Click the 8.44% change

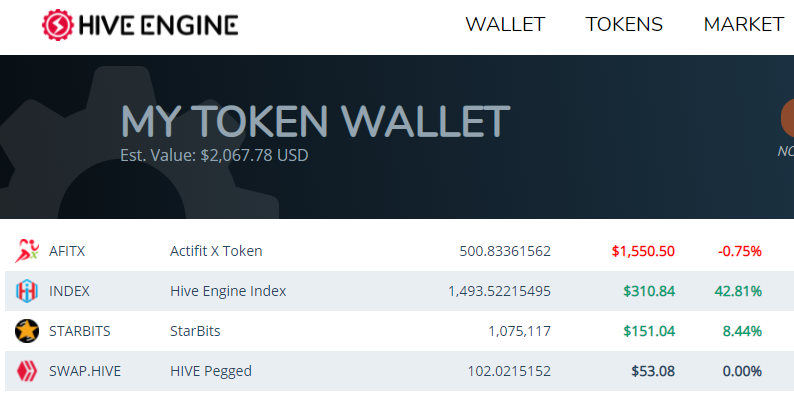[742, 331]
